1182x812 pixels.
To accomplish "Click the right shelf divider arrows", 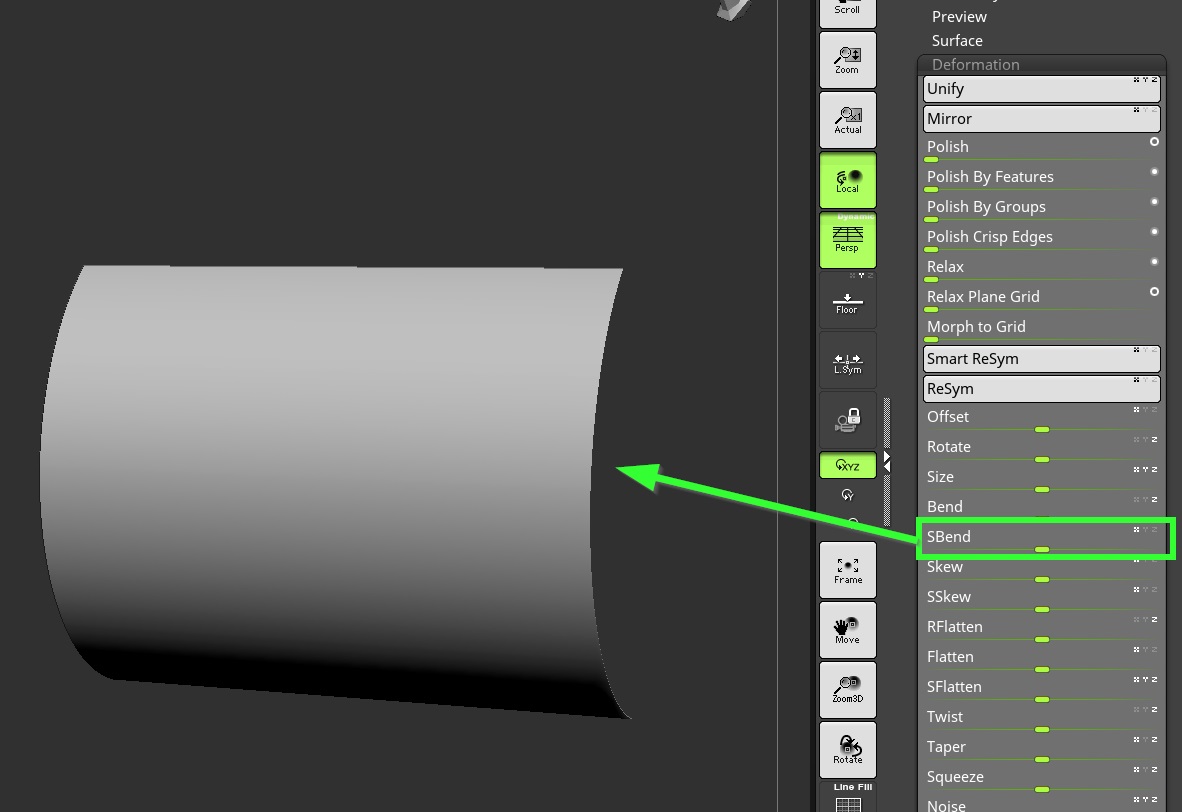I will 887,462.
